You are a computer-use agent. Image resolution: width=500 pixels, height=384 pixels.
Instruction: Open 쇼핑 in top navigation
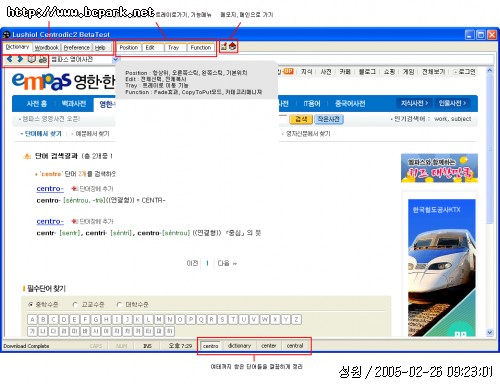tap(389, 72)
